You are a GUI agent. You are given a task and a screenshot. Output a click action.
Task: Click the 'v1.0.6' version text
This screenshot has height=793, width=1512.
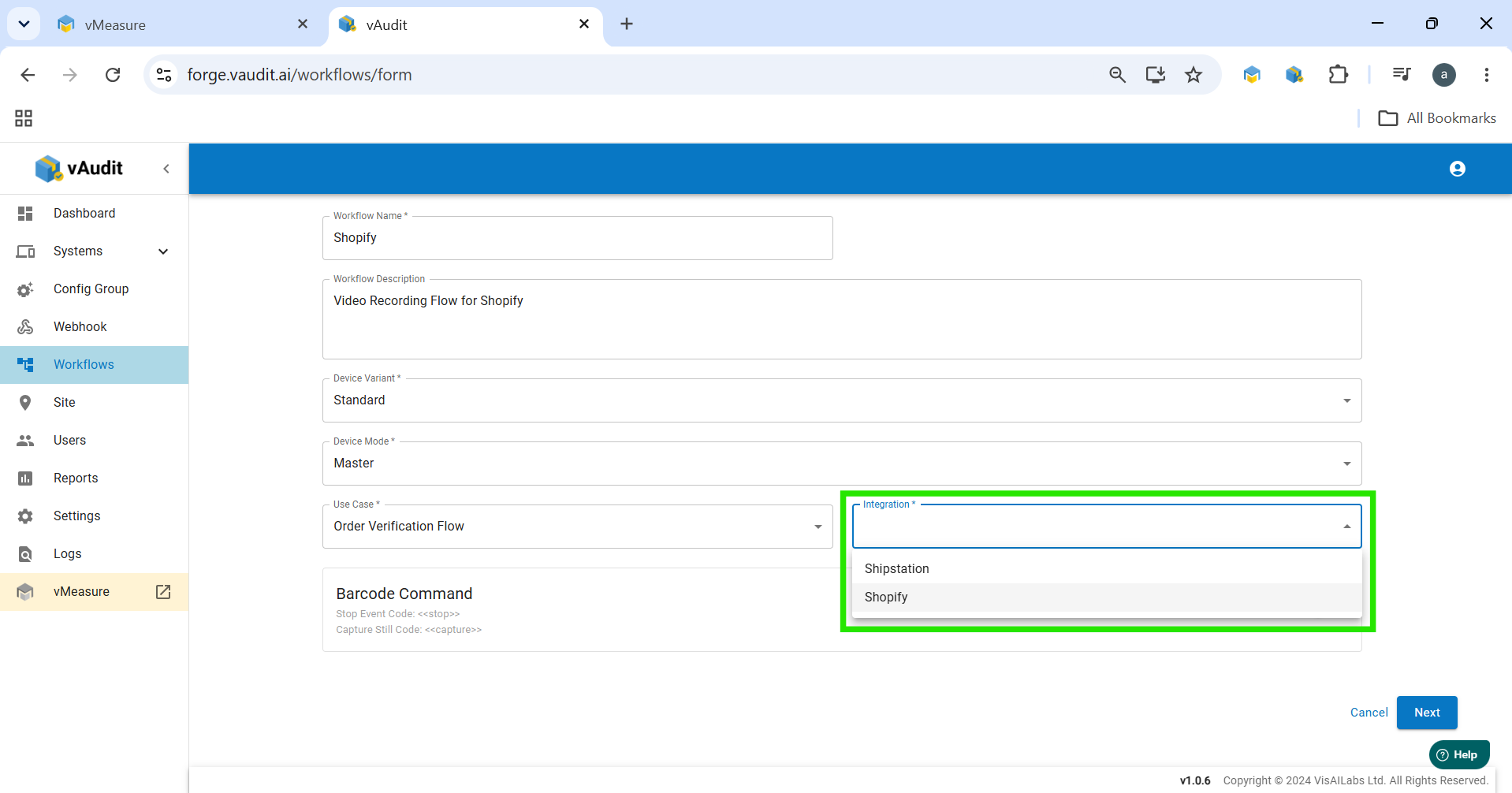1195,780
